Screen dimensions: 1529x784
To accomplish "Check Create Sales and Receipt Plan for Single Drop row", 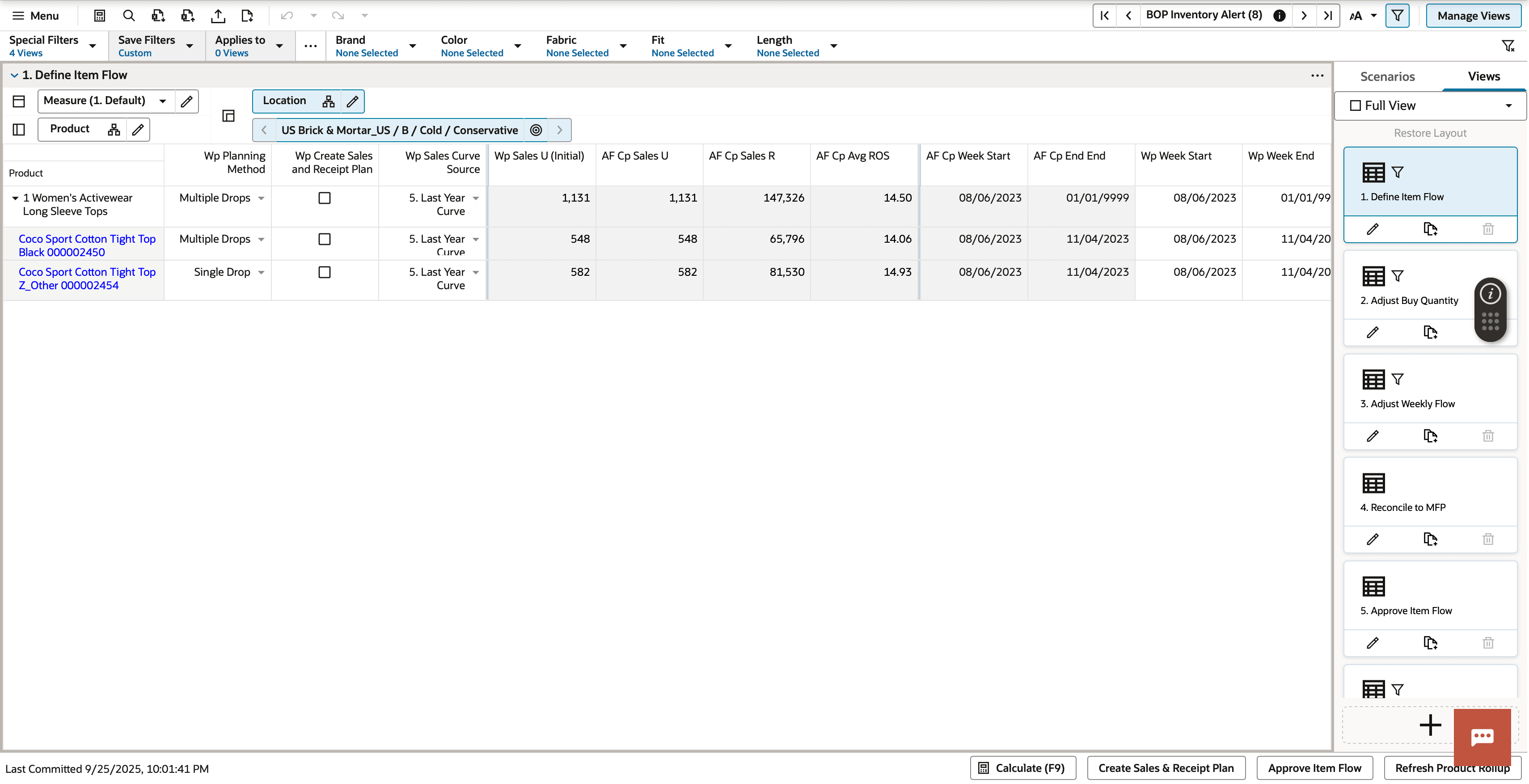I will pos(324,272).
